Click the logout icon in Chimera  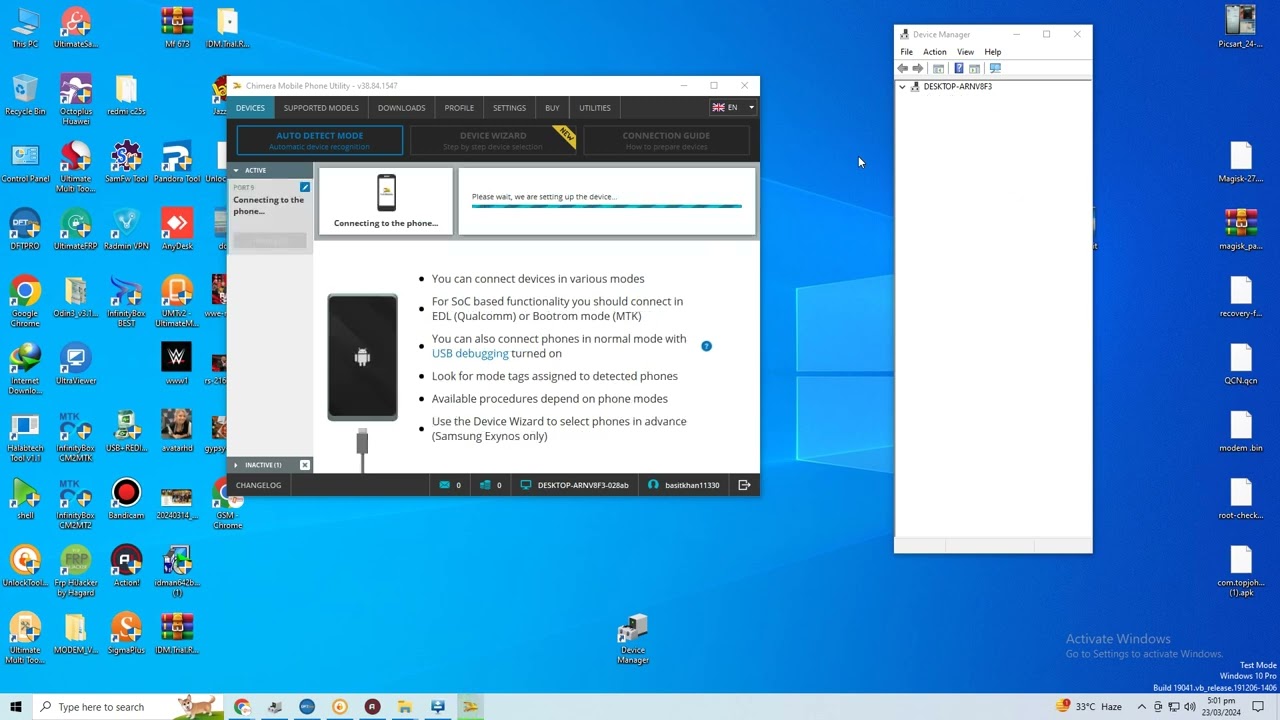pyautogui.click(x=744, y=485)
